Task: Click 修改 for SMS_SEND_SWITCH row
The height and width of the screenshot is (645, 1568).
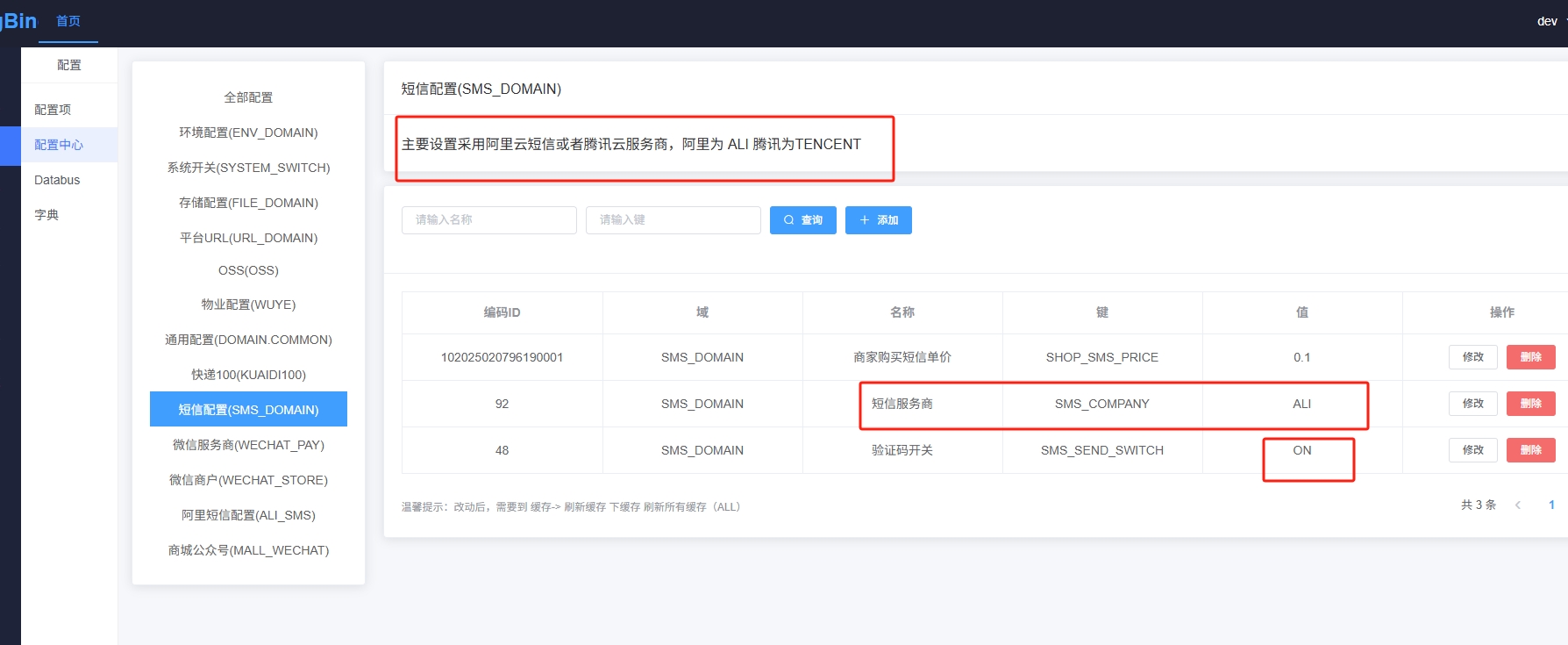Action: tap(1473, 450)
